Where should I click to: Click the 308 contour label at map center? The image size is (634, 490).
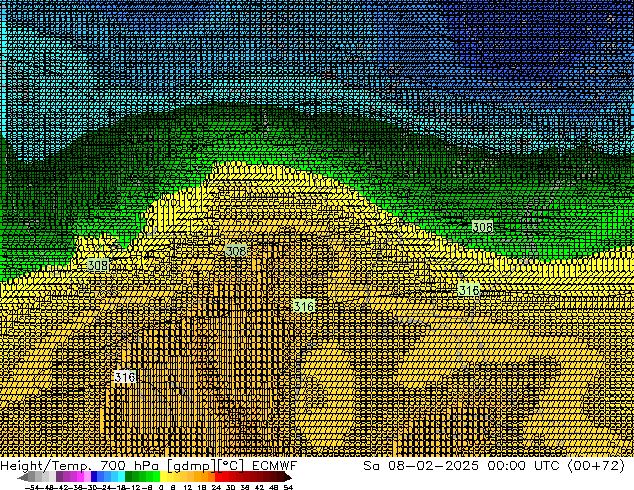click(236, 251)
